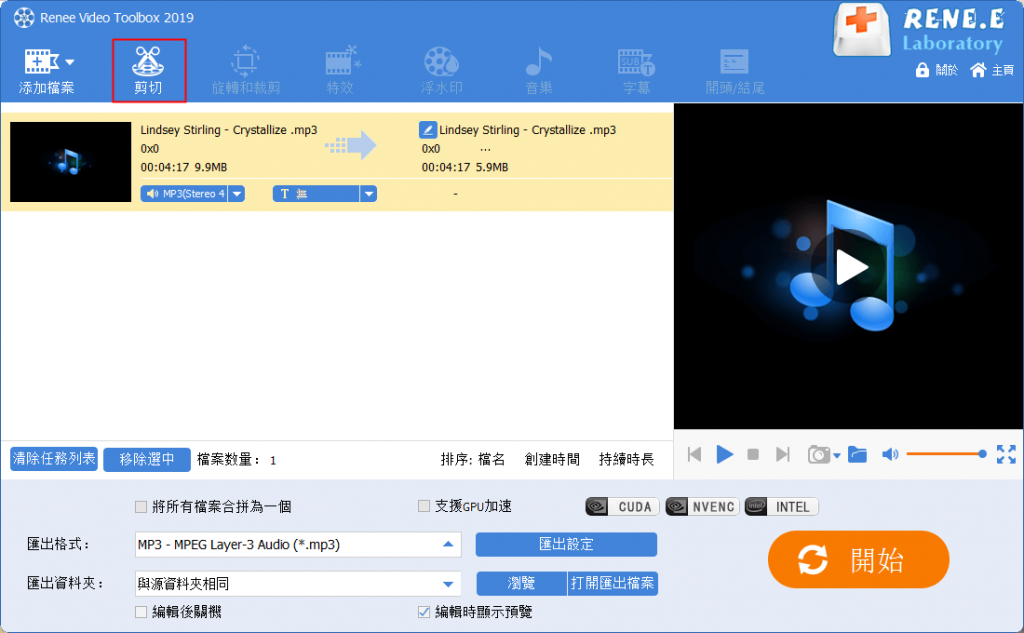Viewport: 1024px width, 633px height.
Task: Go to 主頁 home page
Action: (991, 70)
